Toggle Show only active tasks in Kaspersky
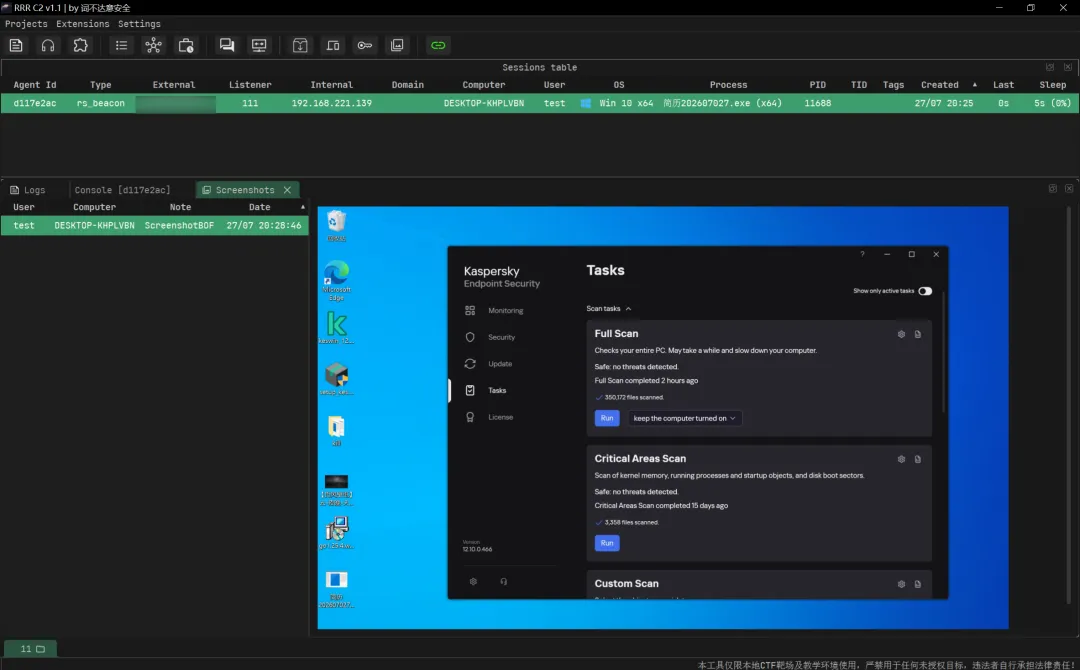Image resolution: width=1080 pixels, height=670 pixels. pyautogui.click(x=925, y=291)
